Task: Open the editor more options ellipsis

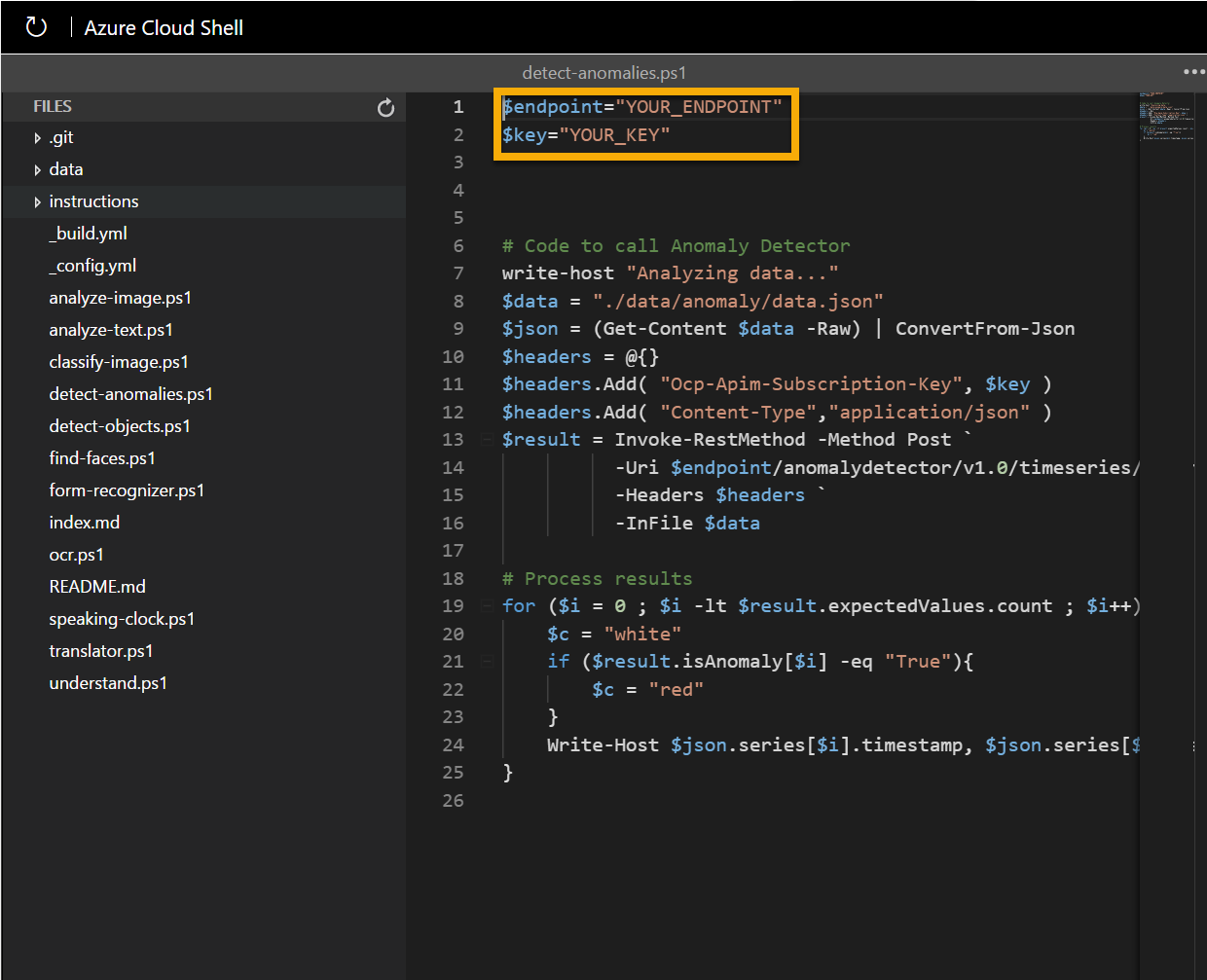Action: click(1193, 72)
